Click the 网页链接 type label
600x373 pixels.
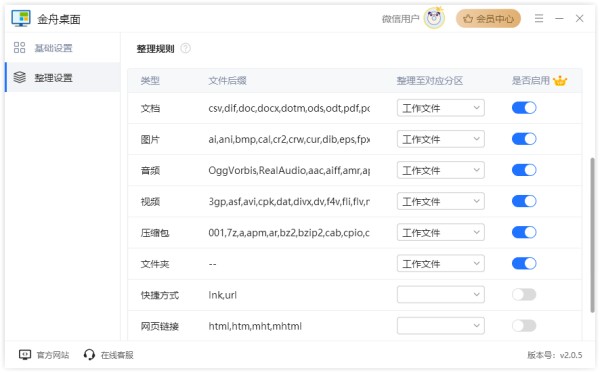pyautogui.click(x=160, y=326)
